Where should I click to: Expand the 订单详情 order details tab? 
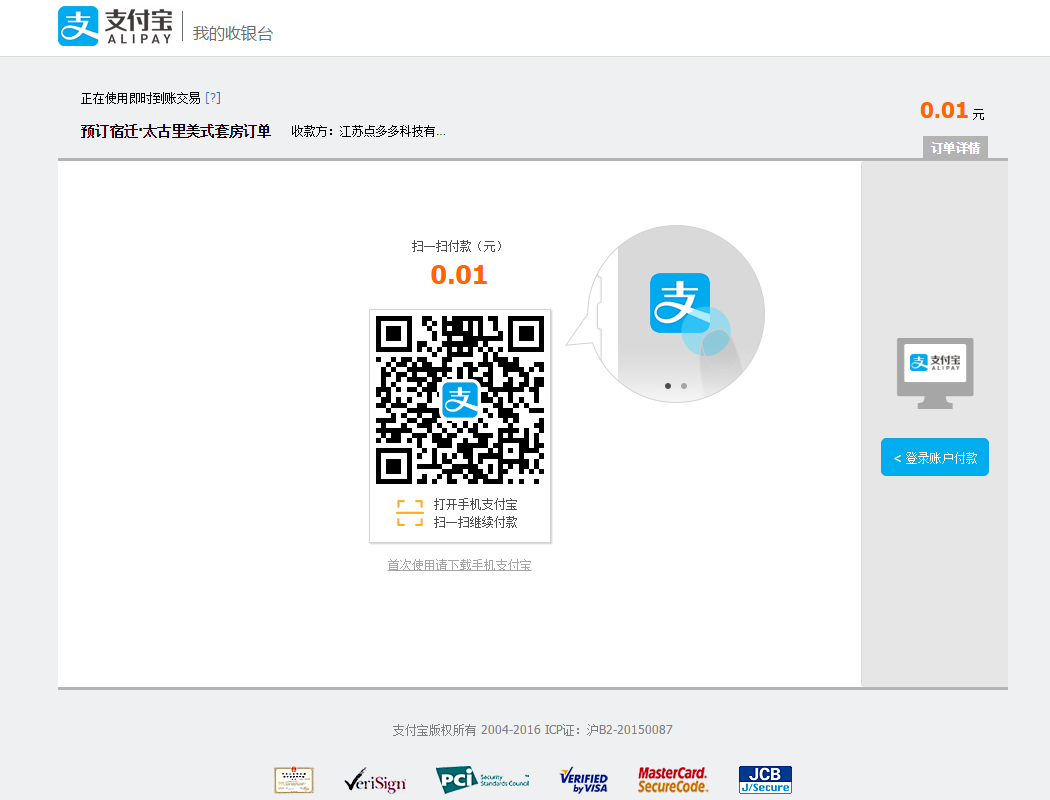[x=955, y=148]
